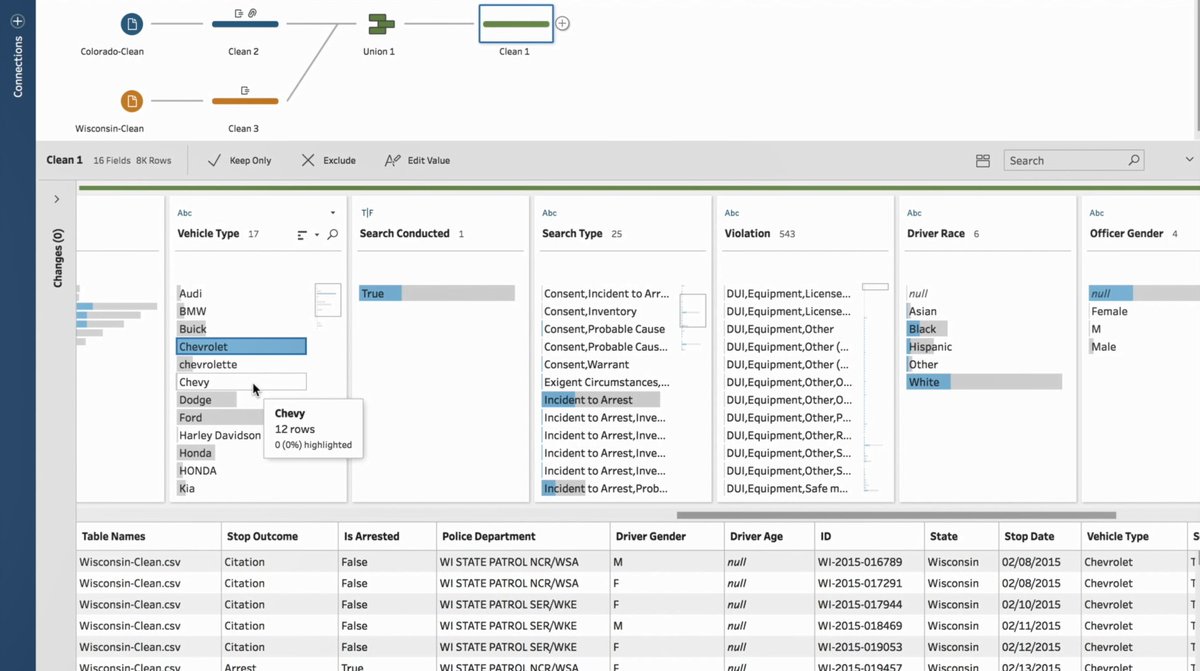Toggle the profile pane view icon

[x=983, y=160]
